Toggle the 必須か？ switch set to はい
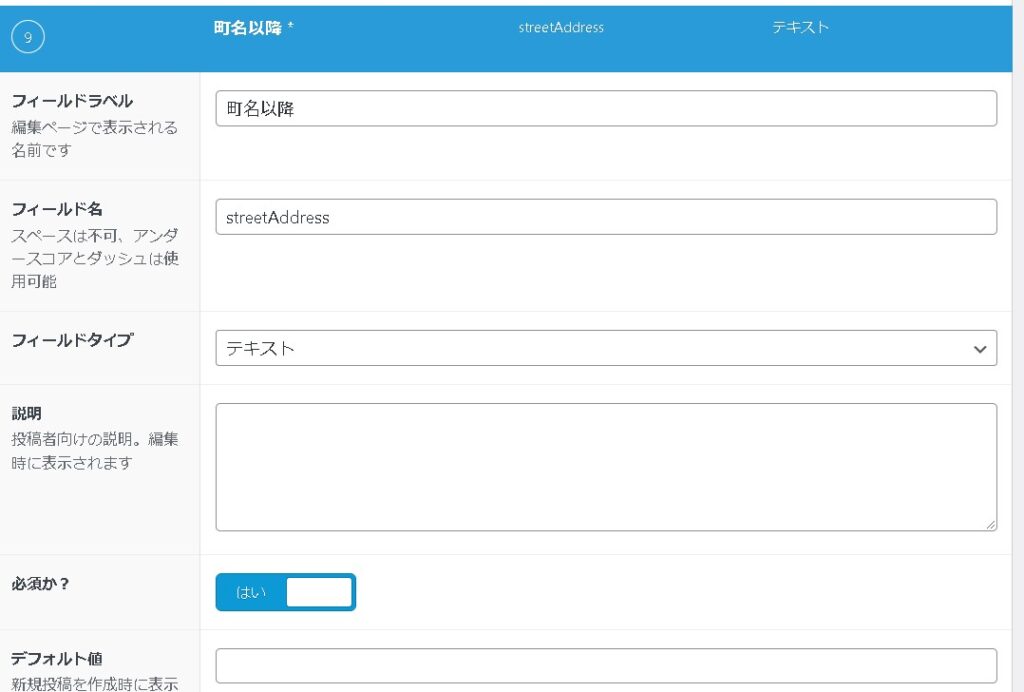Viewport: 1024px width, 692px height. click(285, 592)
